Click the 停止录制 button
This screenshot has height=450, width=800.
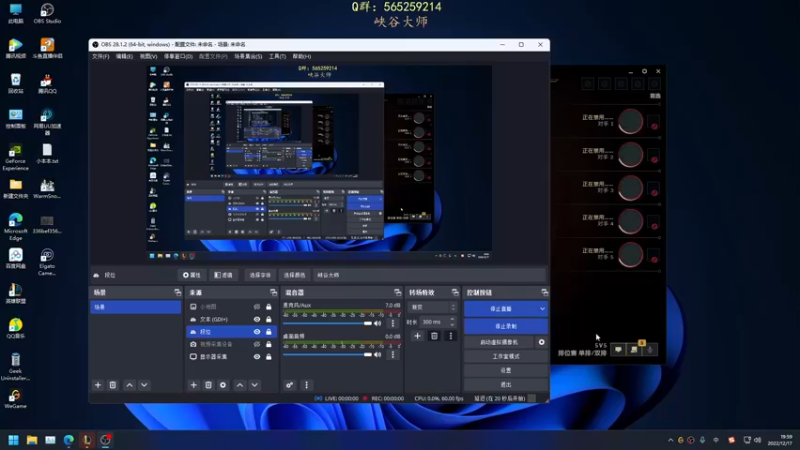506,326
